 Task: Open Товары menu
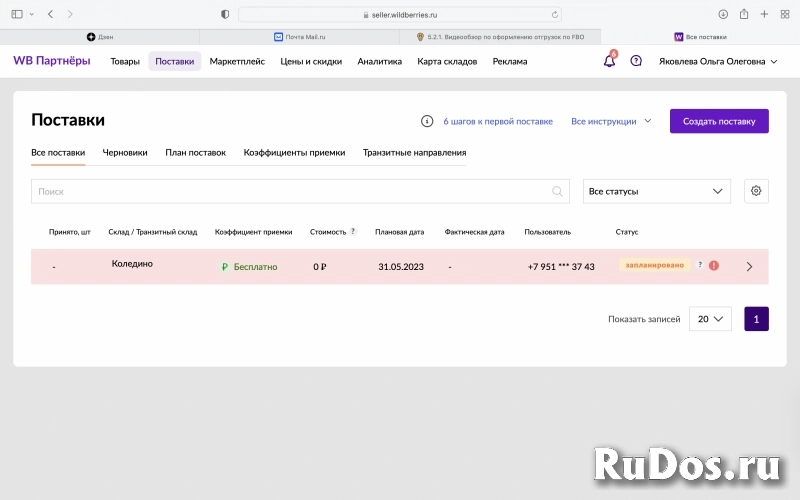tap(125, 61)
